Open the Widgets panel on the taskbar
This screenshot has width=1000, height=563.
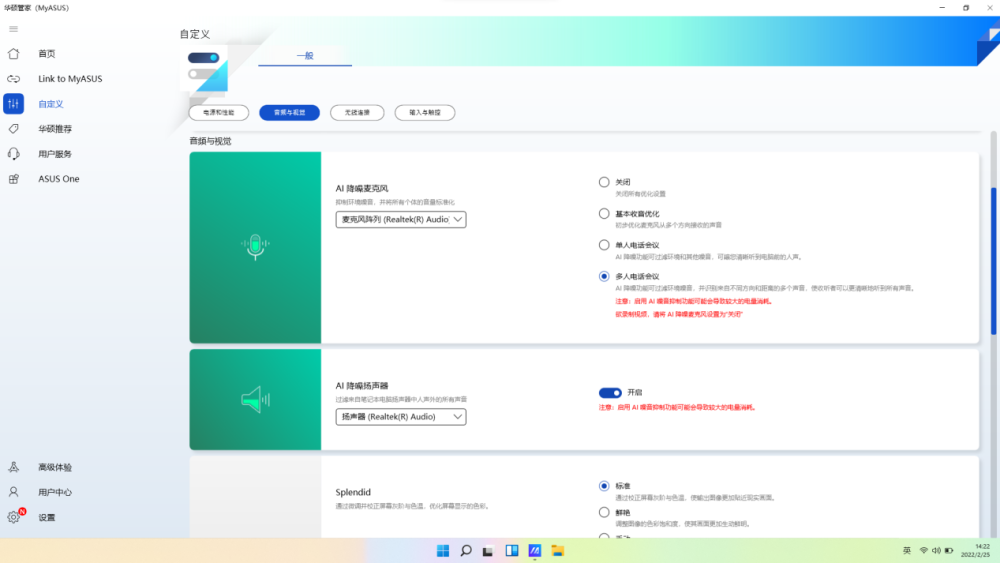coord(511,551)
